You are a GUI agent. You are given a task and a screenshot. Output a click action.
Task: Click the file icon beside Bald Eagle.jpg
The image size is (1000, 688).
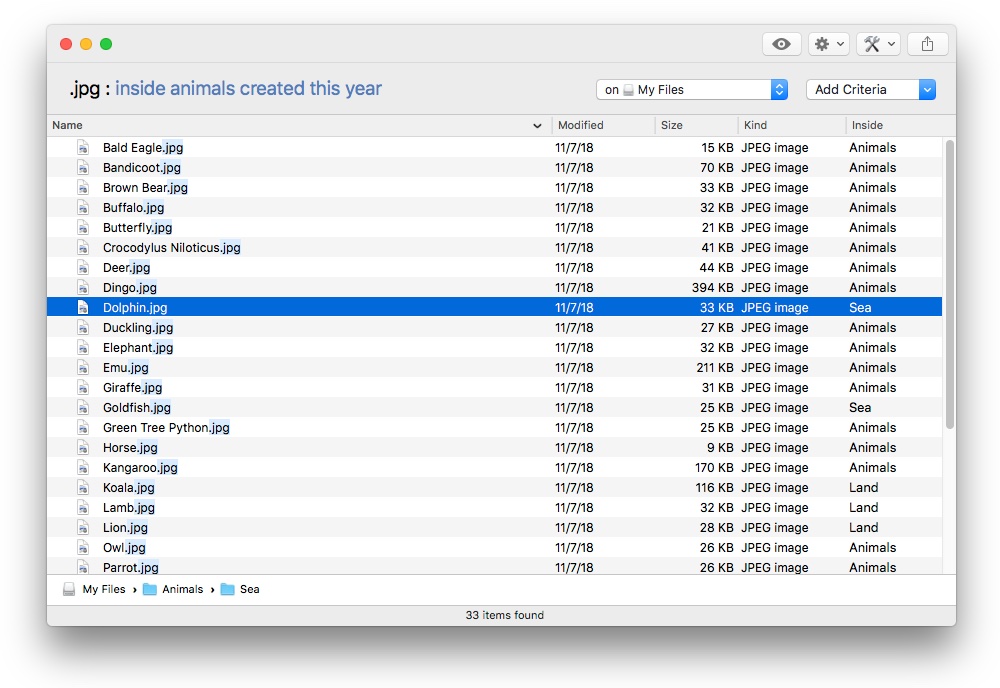click(84, 148)
